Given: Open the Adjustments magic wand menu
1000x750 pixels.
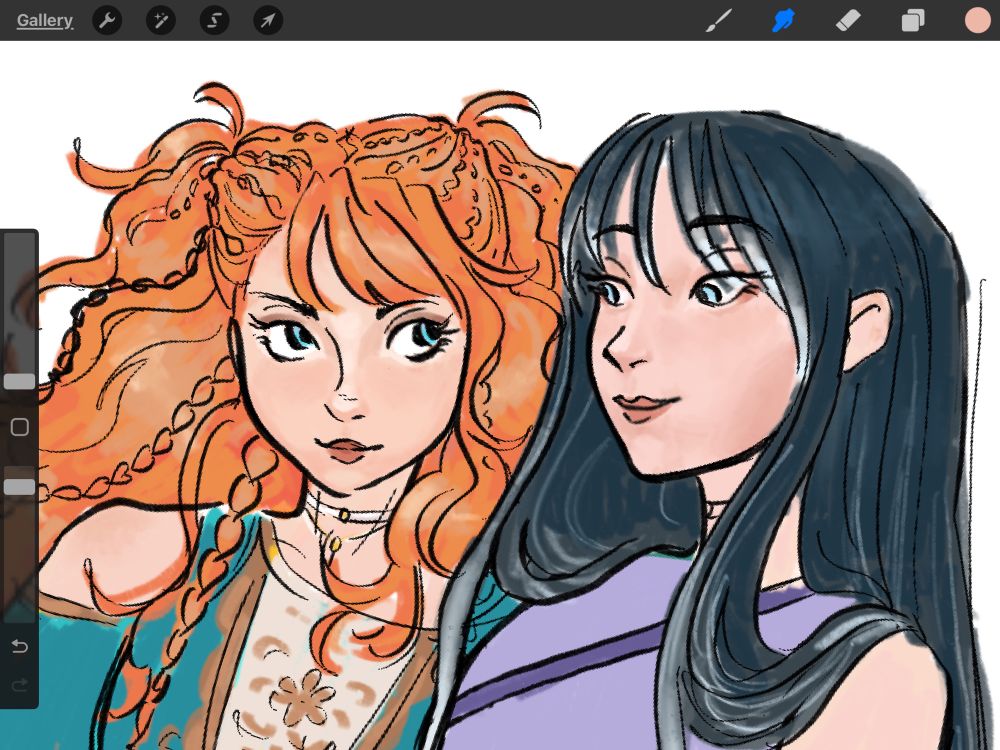Looking at the screenshot, I should (x=161, y=20).
